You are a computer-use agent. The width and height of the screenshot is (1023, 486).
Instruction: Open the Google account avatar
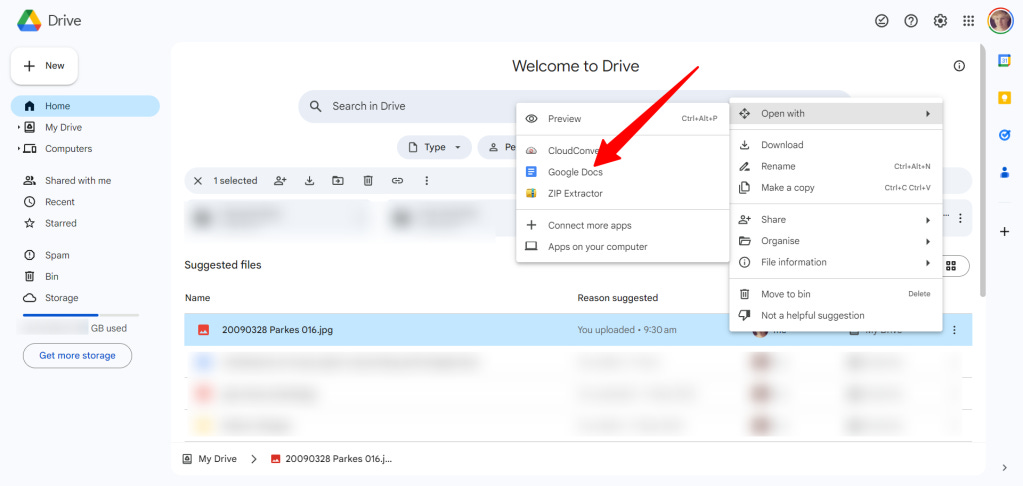[1000, 21]
